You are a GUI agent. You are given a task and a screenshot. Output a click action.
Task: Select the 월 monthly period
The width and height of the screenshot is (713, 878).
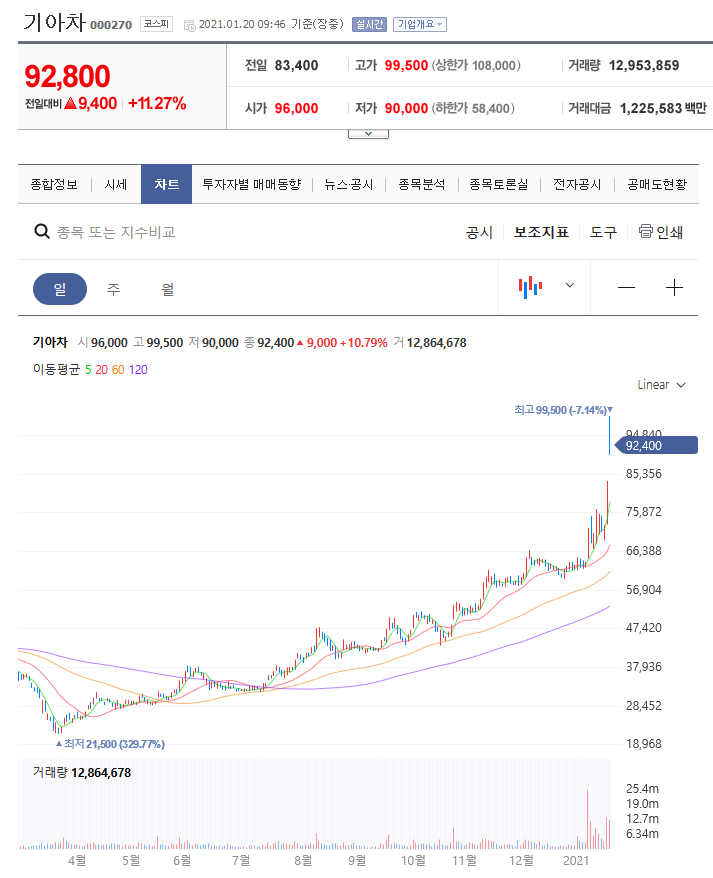[x=167, y=289]
